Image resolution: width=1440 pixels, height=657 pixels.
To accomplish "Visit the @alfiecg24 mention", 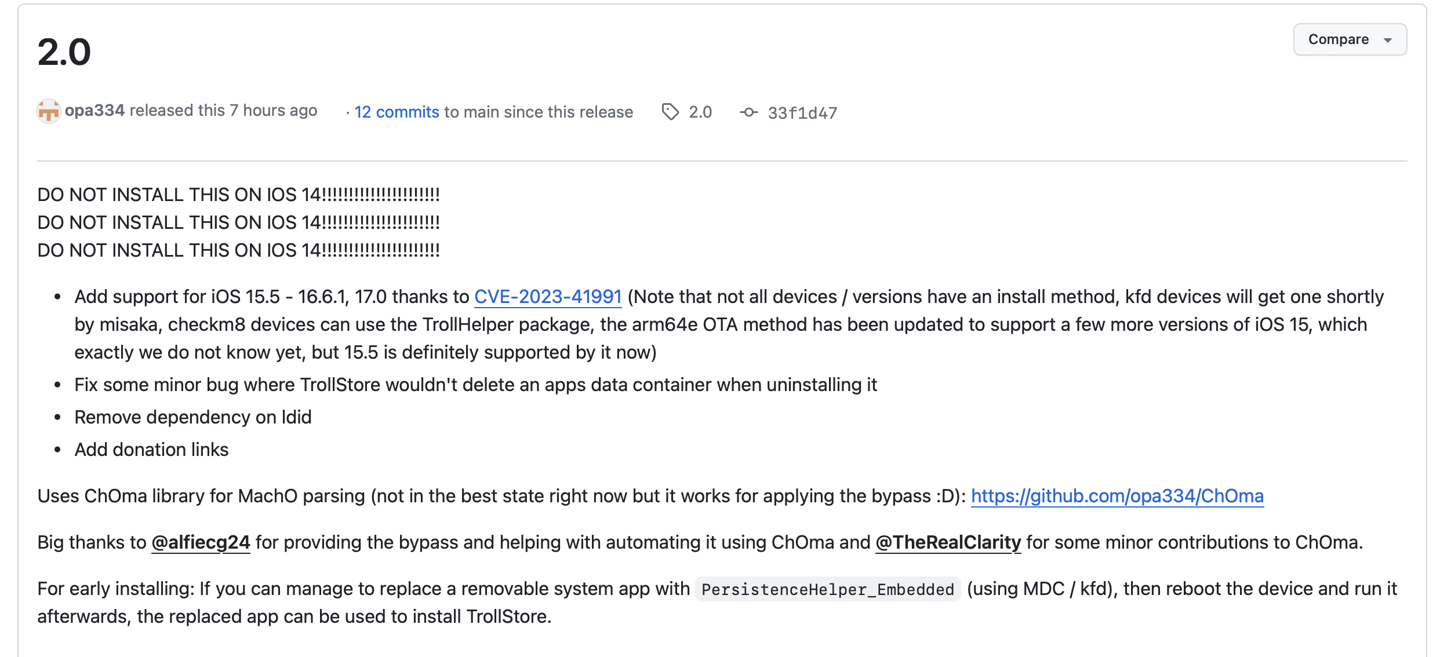I will (x=200, y=543).
